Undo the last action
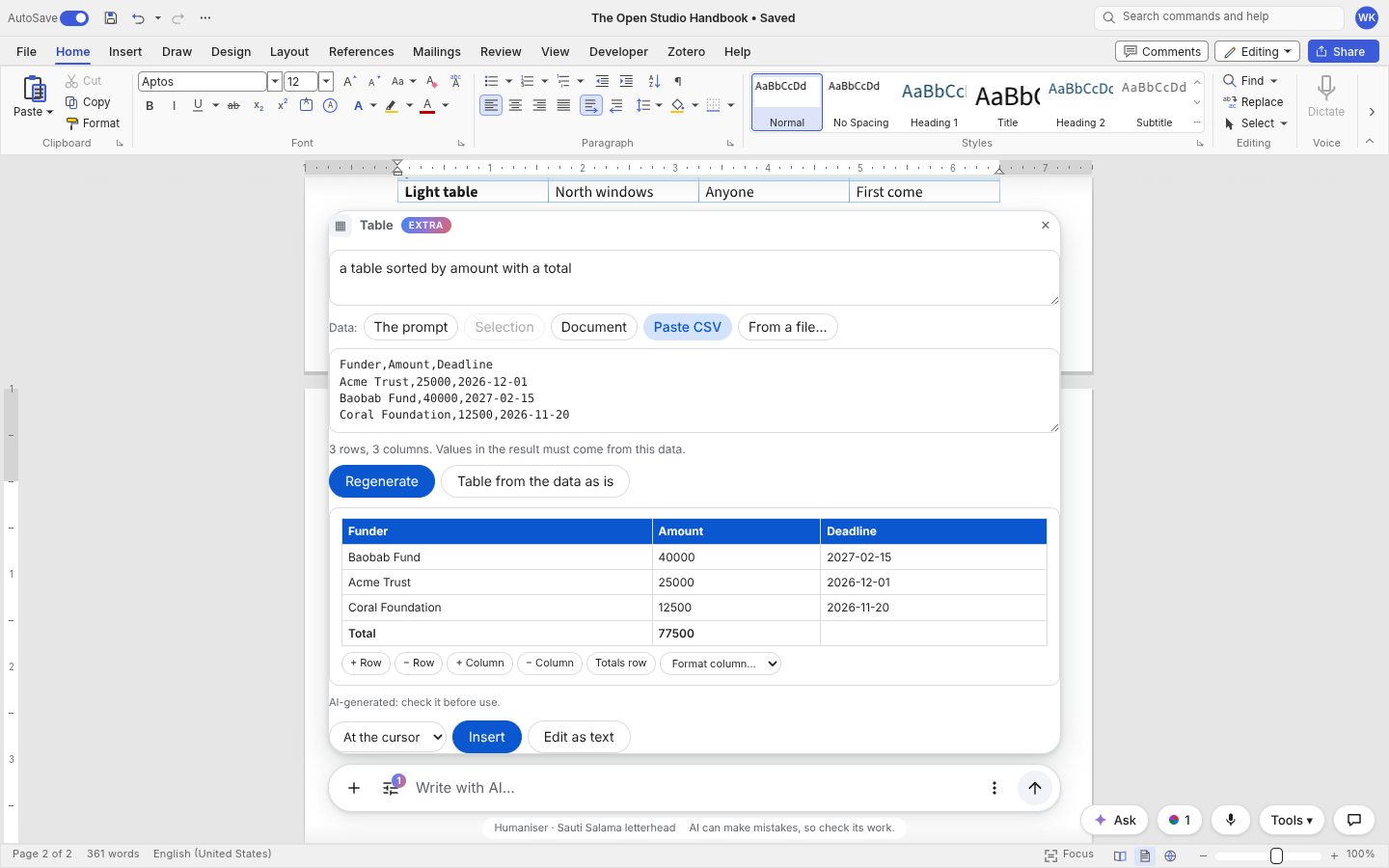The height and width of the screenshot is (868, 1389). point(138,17)
